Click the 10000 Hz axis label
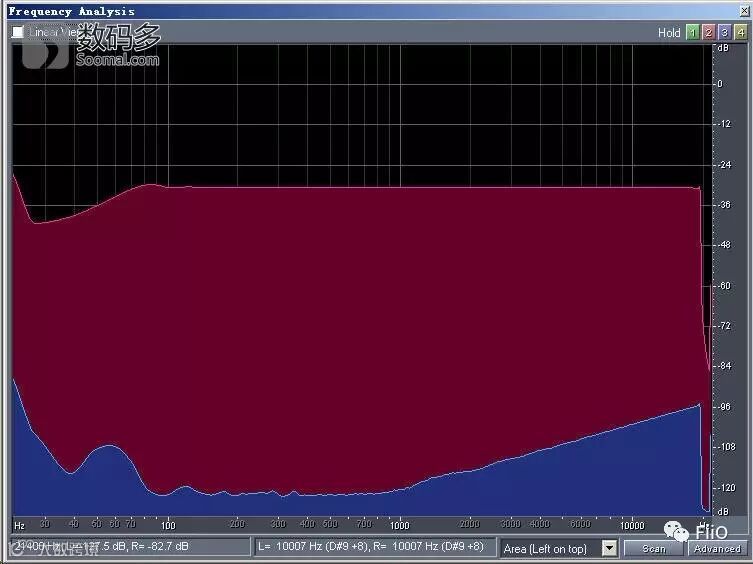The width and height of the screenshot is (753, 564). (x=632, y=525)
